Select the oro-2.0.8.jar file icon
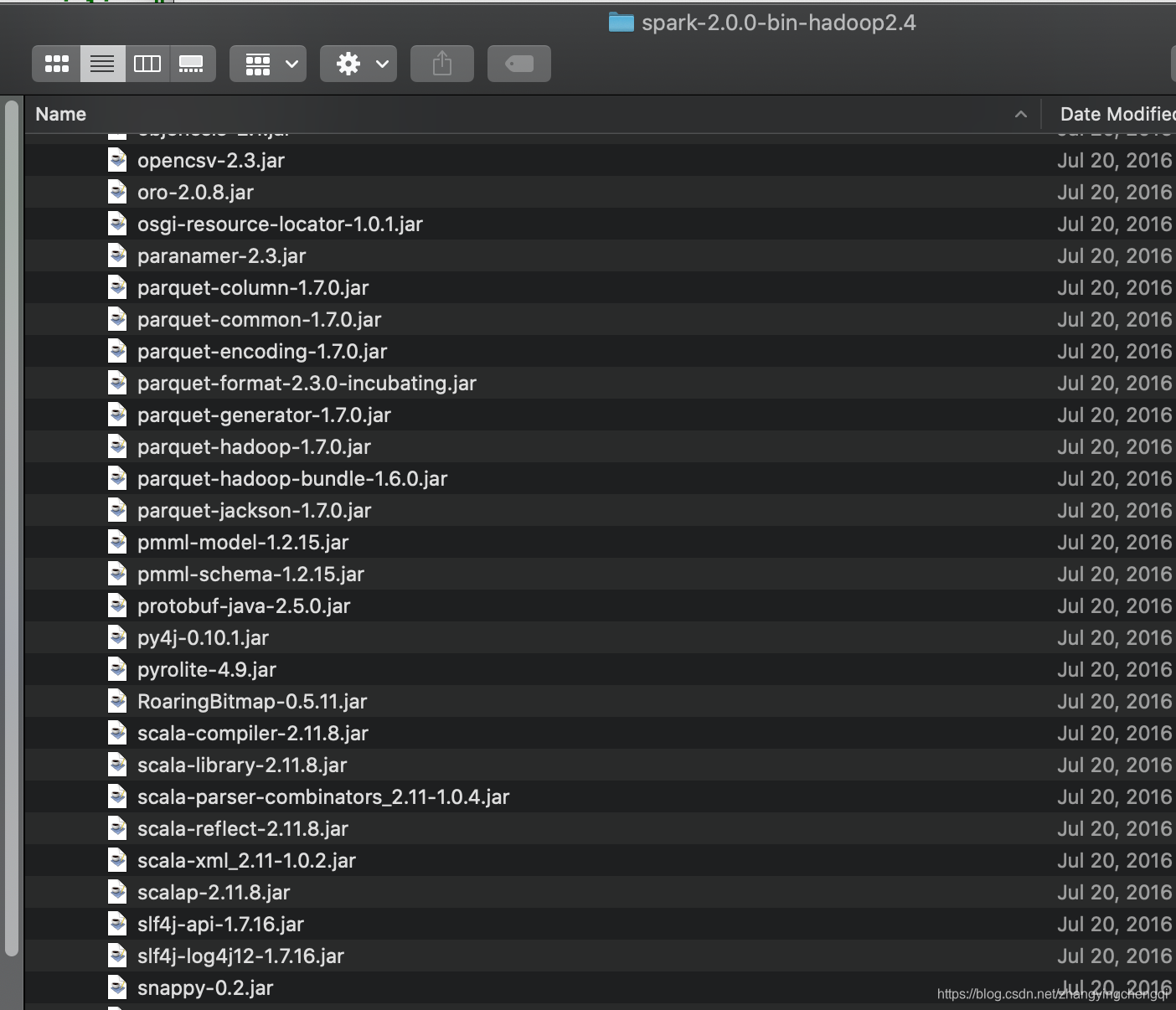This screenshot has height=1010, width=1176. [117, 192]
